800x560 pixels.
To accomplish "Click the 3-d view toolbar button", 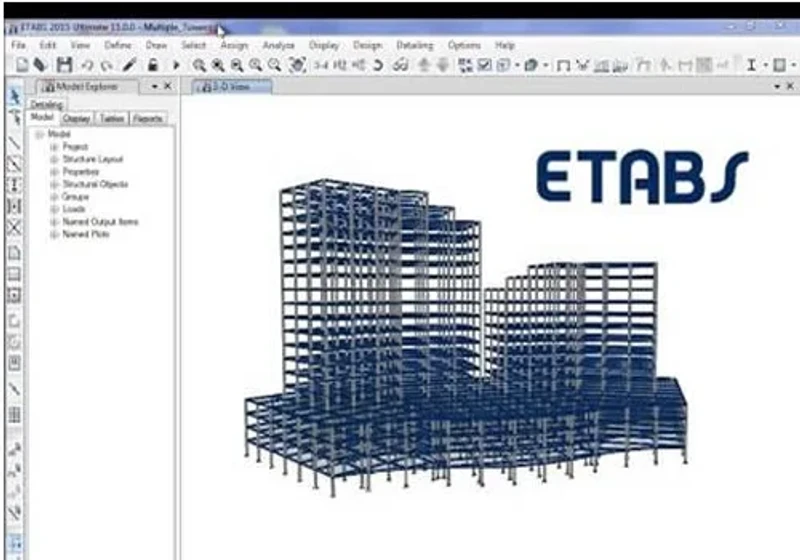I will pyautogui.click(x=321, y=65).
